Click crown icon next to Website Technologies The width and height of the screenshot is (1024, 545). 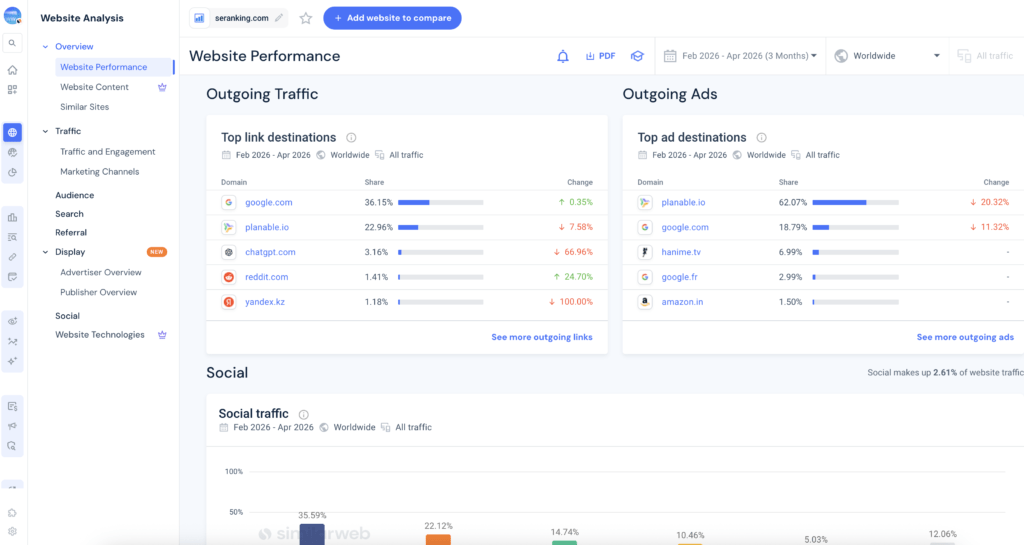pyautogui.click(x=163, y=335)
